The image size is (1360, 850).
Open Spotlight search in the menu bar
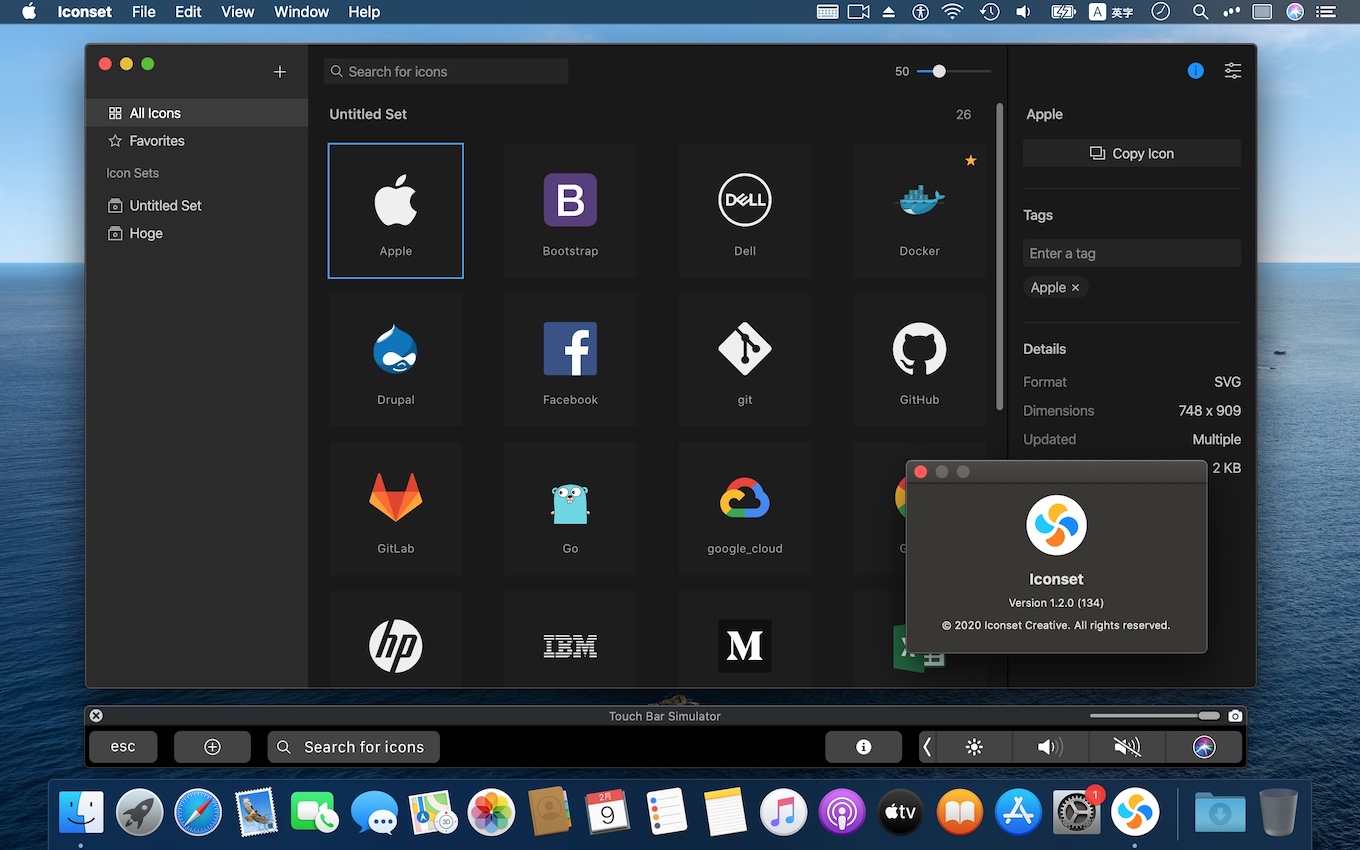pos(1200,12)
